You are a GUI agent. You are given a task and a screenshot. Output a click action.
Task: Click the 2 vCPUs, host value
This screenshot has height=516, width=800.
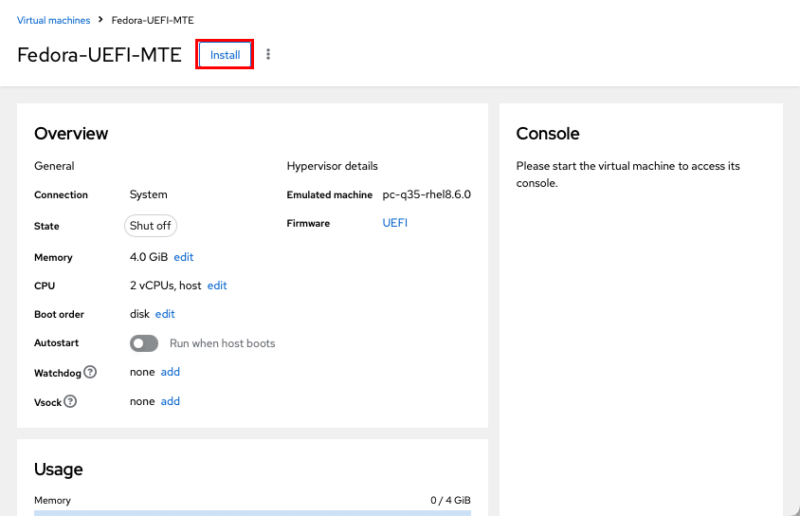coord(165,285)
